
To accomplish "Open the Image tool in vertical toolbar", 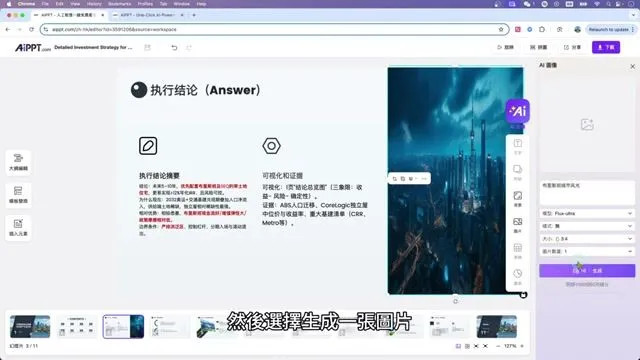I will [x=518, y=224].
